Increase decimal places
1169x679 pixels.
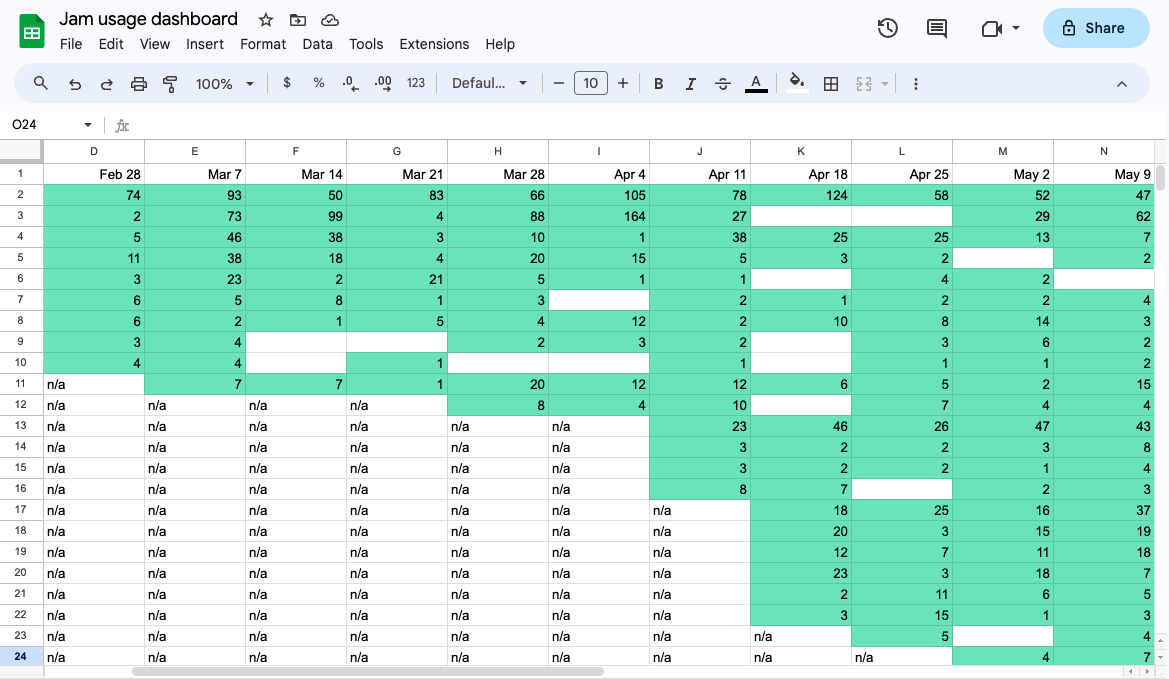pyautogui.click(x=383, y=83)
